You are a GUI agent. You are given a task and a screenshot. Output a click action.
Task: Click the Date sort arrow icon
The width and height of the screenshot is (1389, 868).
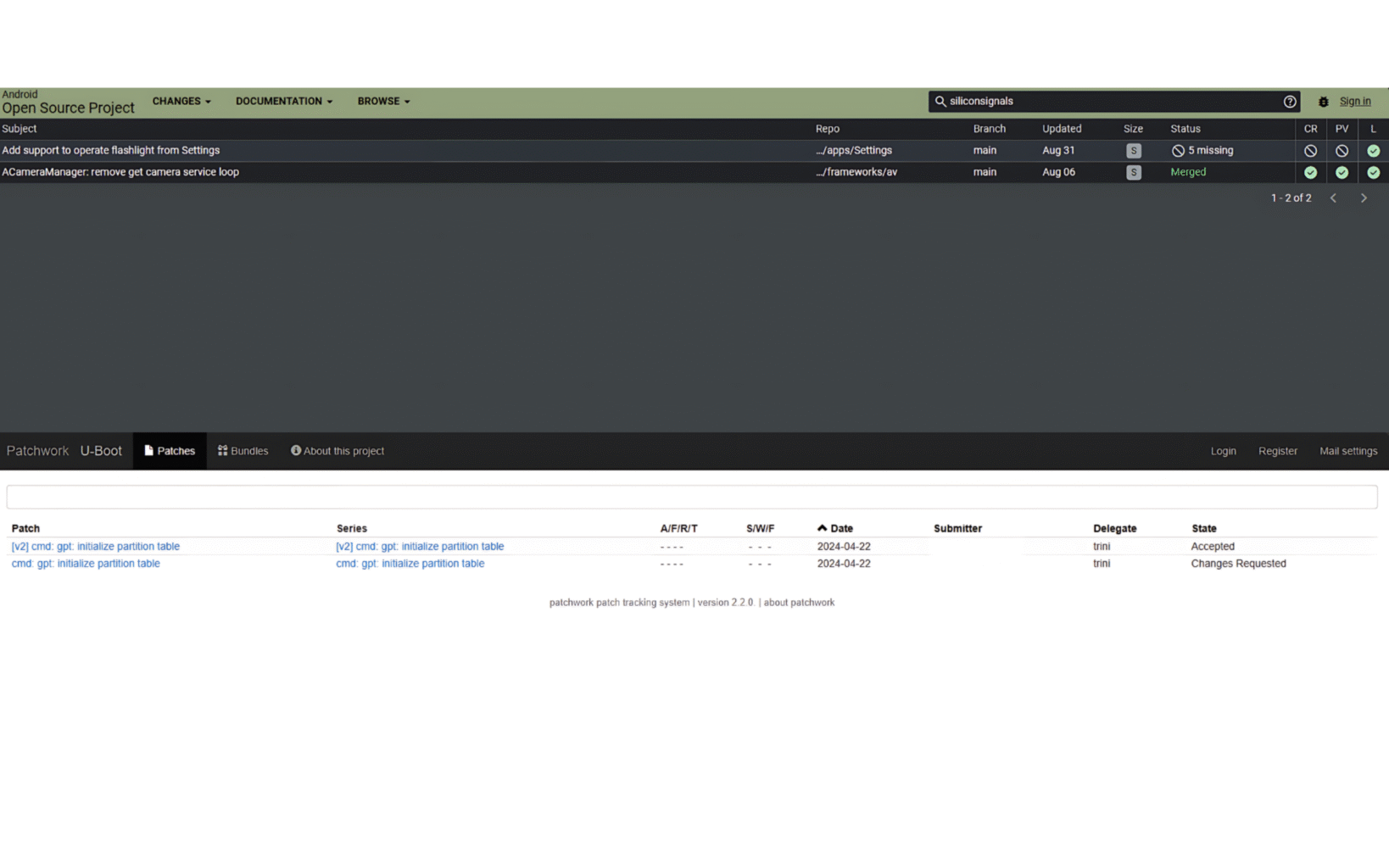pyautogui.click(x=822, y=528)
